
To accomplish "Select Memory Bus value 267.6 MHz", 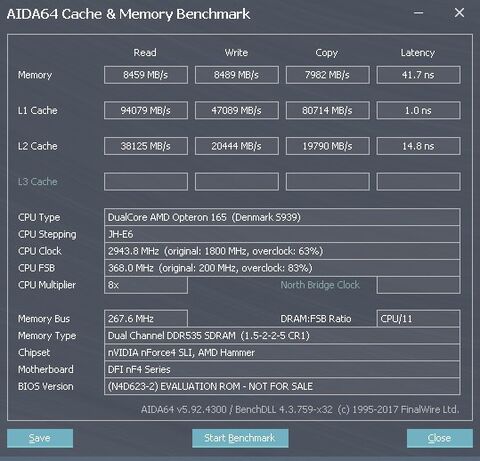I will pyautogui.click(x=146, y=319).
